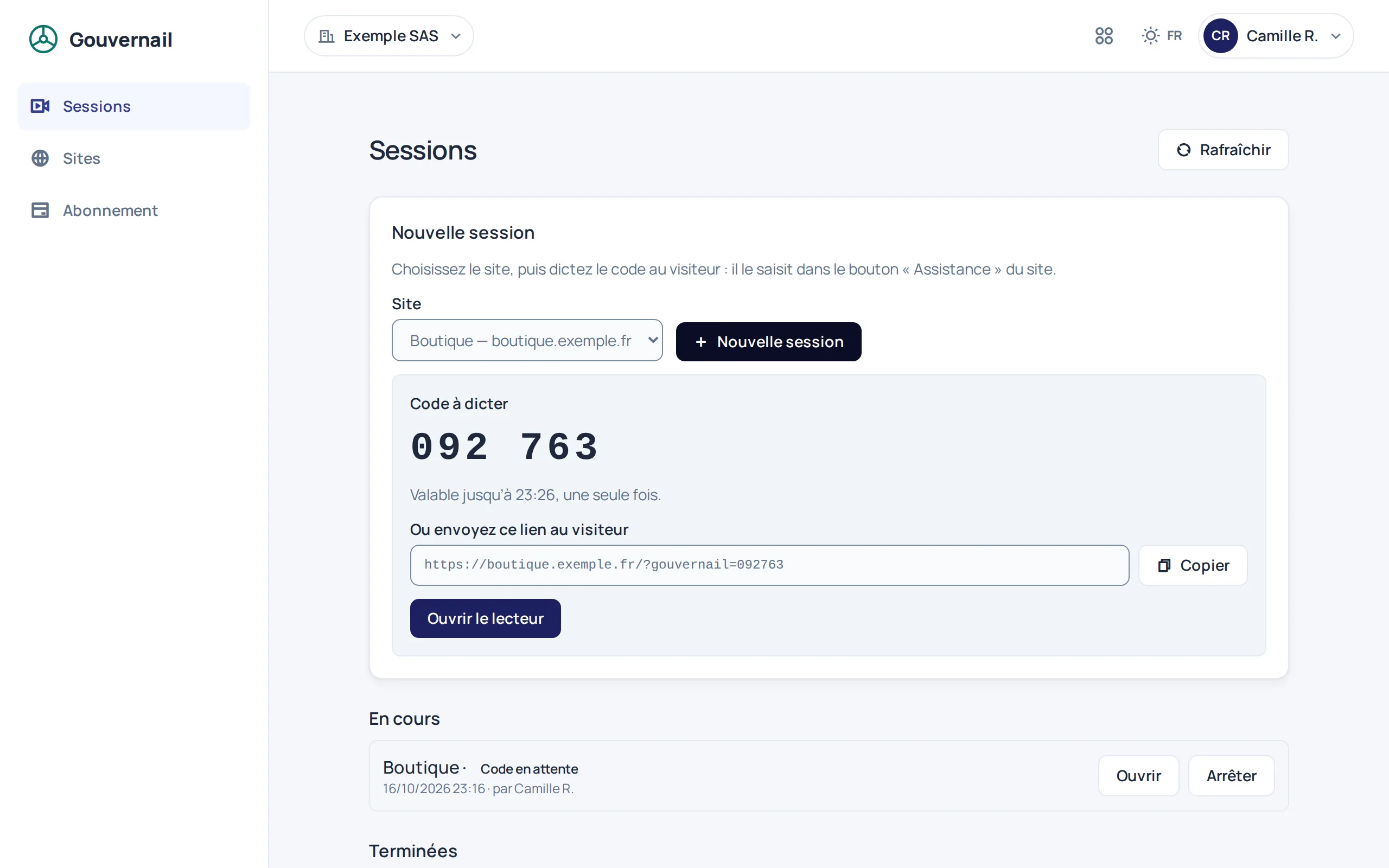Click the Gouvernail brand name
Image resolution: width=1389 pixels, height=868 pixels.
pyautogui.click(x=120, y=40)
